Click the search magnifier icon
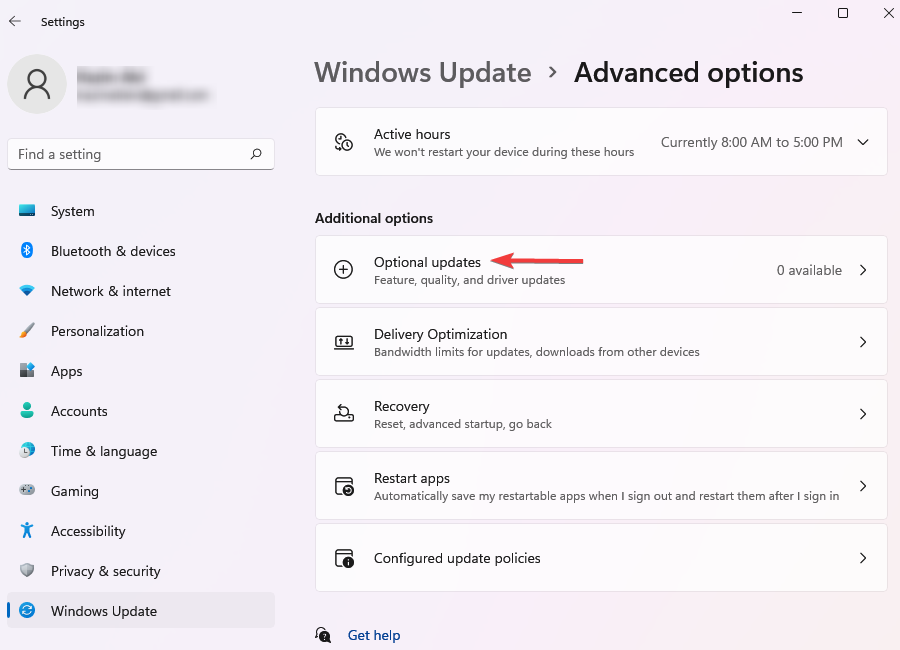Viewport: 900px width, 650px height. click(256, 154)
